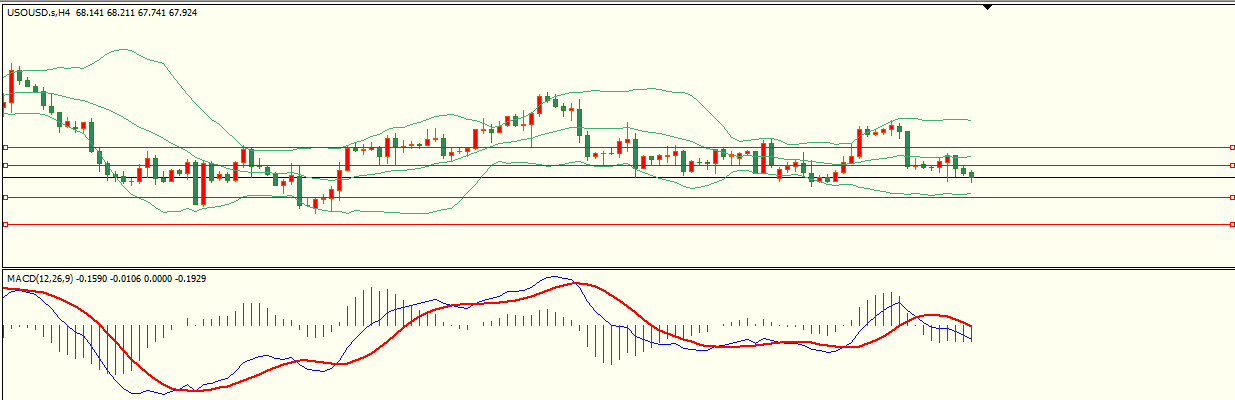
Task: Select left handle of lowest red horizontal line
Action: pyautogui.click(x=6, y=225)
